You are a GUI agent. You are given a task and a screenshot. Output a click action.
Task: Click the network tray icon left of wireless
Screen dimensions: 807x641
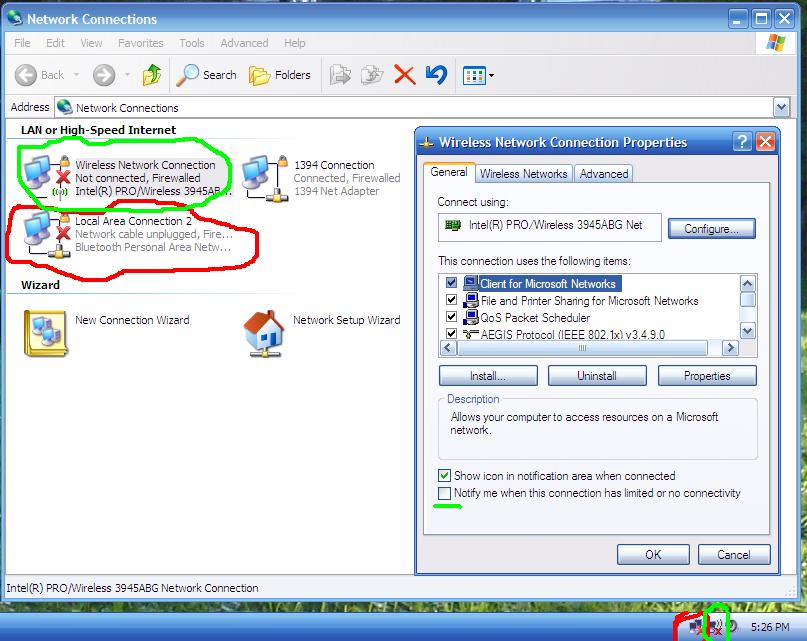696,627
